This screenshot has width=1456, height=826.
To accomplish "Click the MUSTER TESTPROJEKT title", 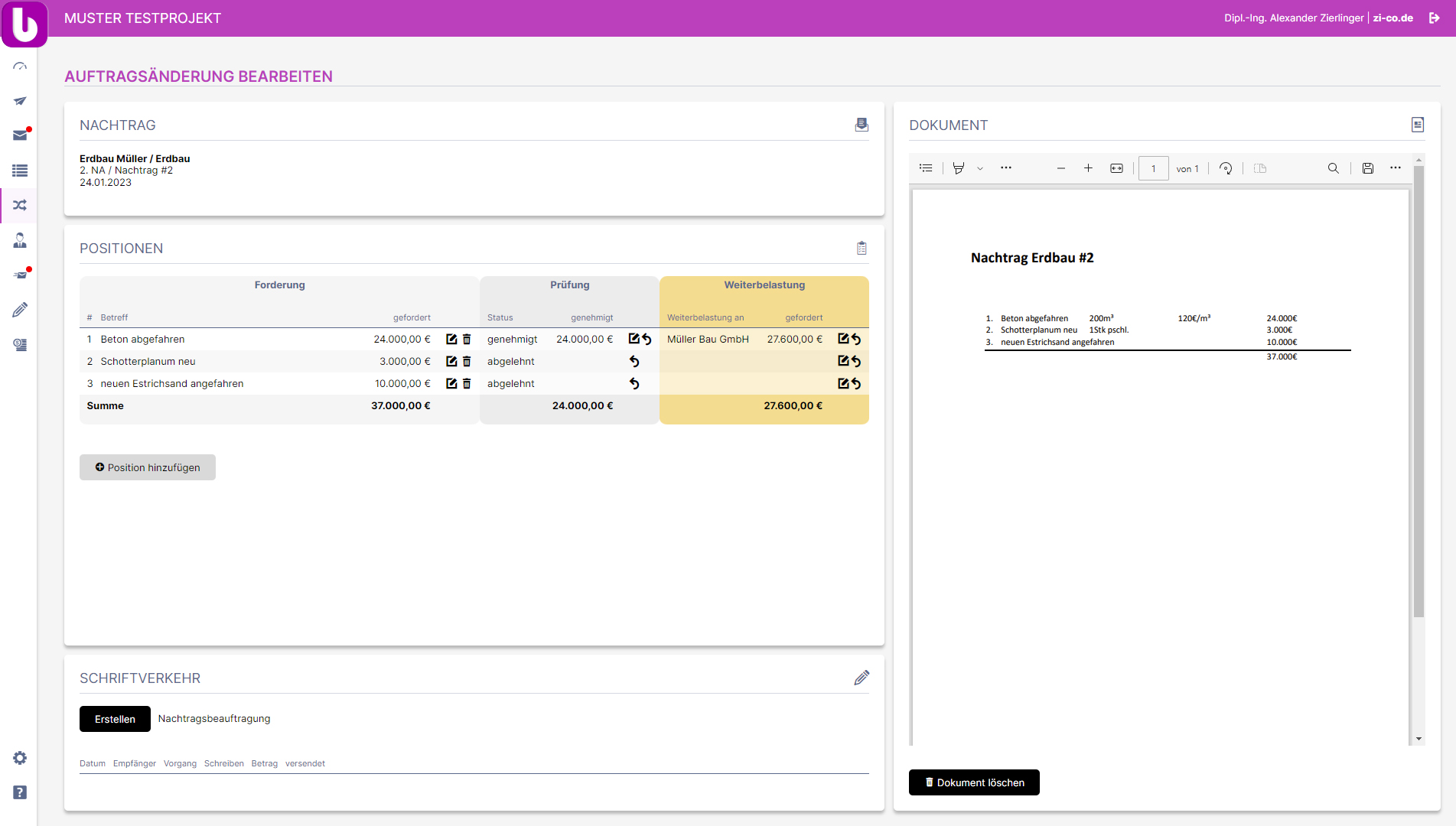I will pyautogui.click(x=142, y=18).
